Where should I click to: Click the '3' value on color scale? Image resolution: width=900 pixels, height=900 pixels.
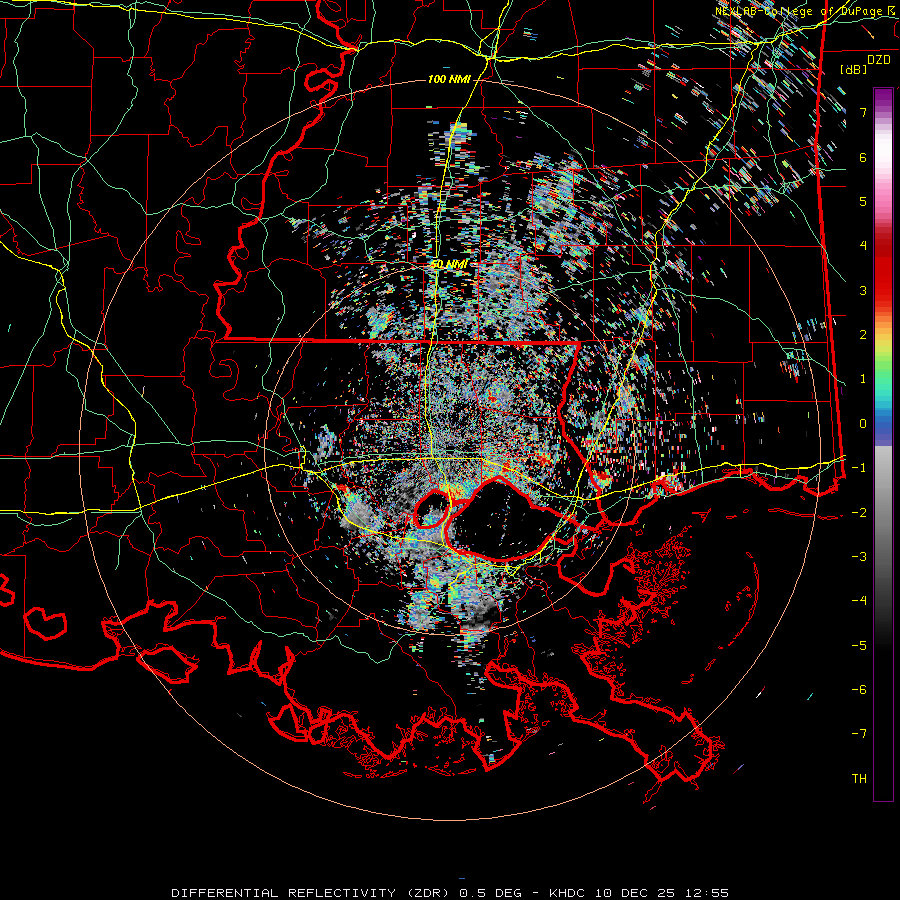(863, 290)
